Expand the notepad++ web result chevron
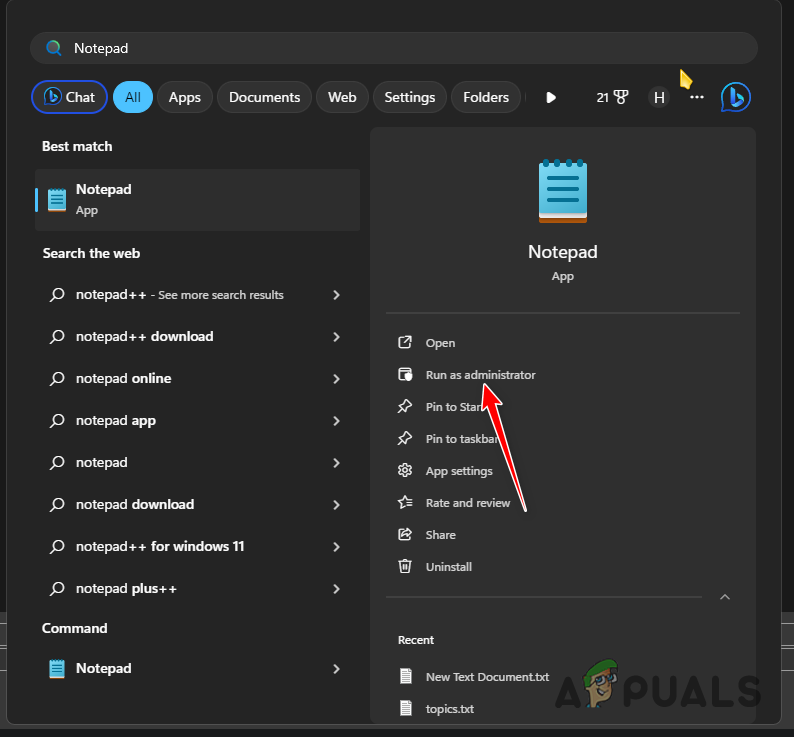The image size is (794, 737). [x=336, y=295]
